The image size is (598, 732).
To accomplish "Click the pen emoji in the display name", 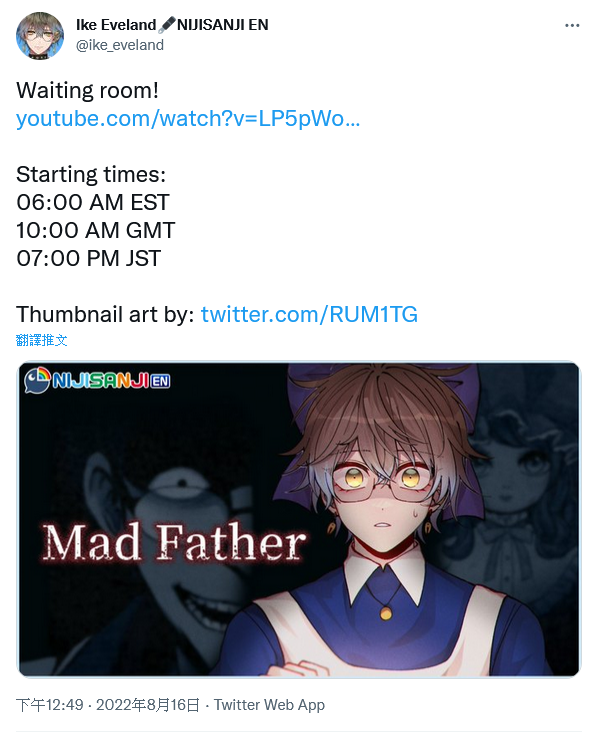I will click(167, 25).
